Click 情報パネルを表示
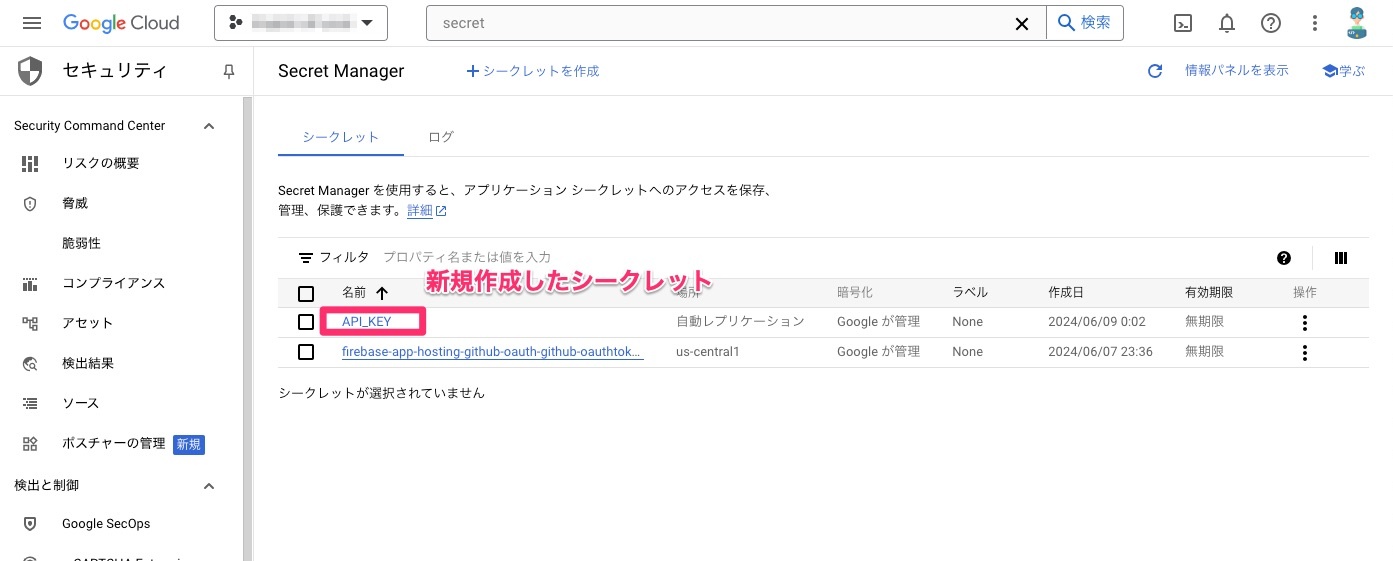 pos(1237,70)
